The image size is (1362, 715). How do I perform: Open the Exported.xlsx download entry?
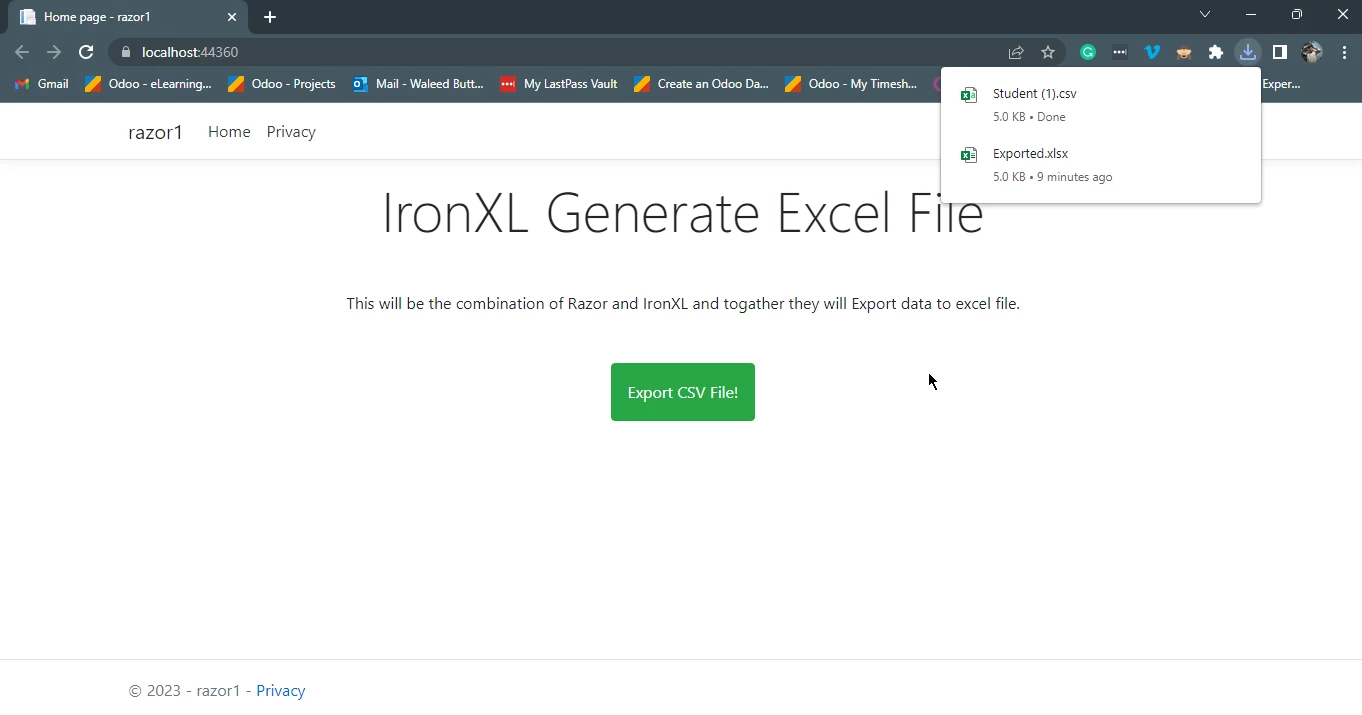click(x=1030, y=154)
